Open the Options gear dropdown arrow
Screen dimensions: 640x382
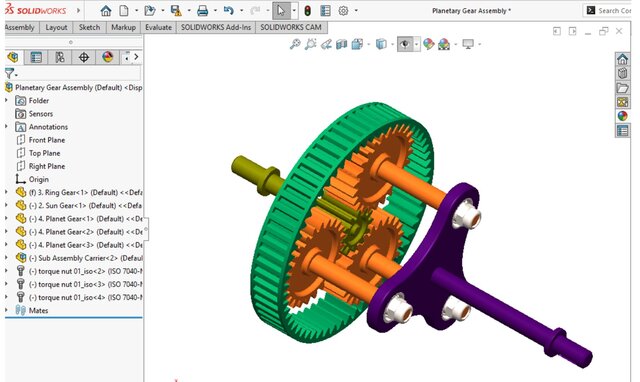coord(356,11)
